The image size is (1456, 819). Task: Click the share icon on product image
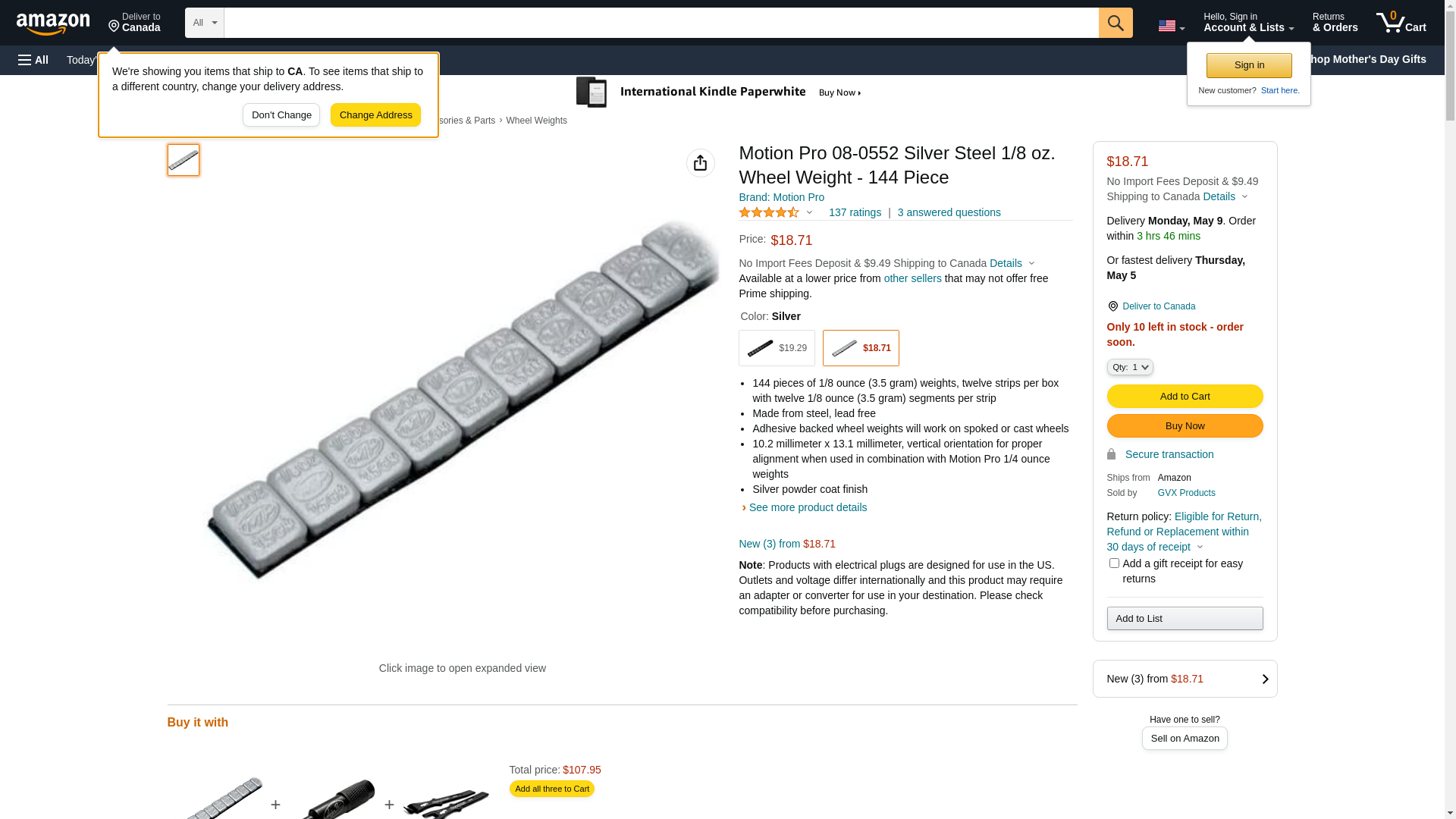700,163
